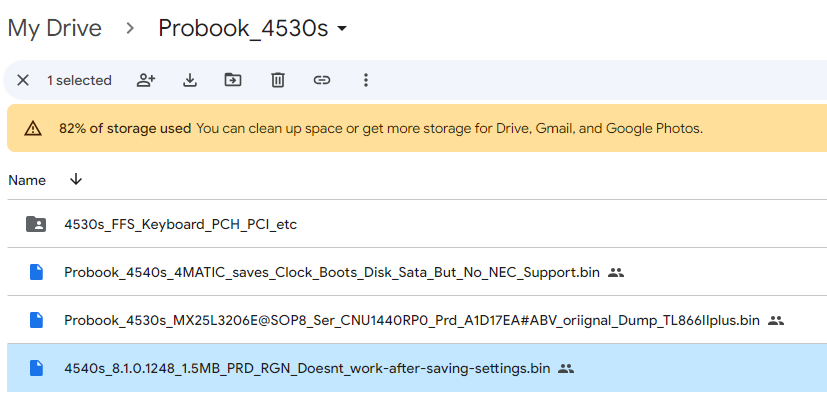Clear selection with the X icon
This screenshot has height=412, width=827.
point(23,80)
